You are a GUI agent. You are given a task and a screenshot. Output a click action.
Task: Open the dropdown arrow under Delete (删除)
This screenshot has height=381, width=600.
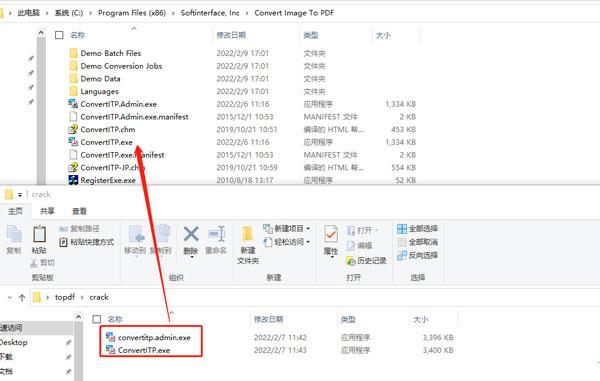[191, 257]
